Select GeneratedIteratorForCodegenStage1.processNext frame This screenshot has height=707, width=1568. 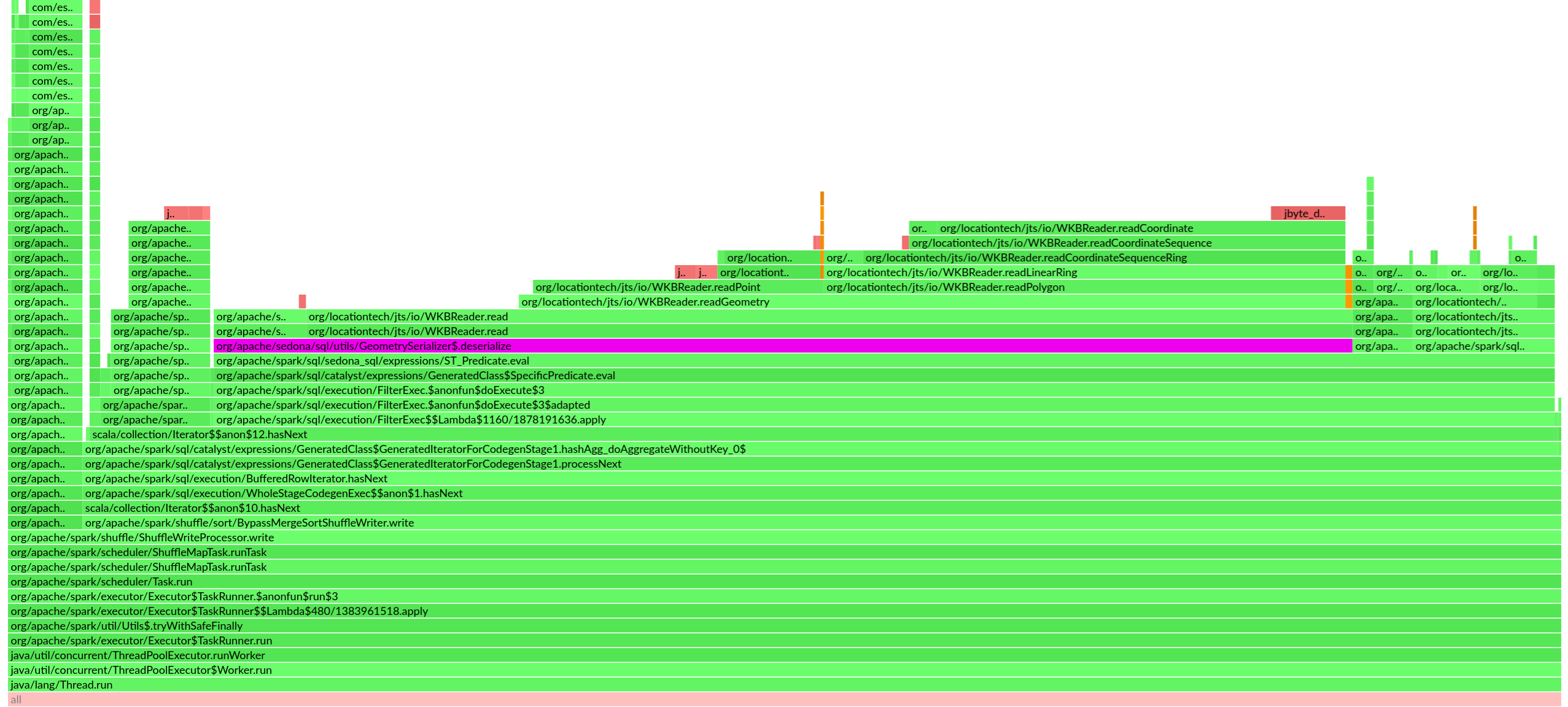pyautogui.click(x=821, y=464)
